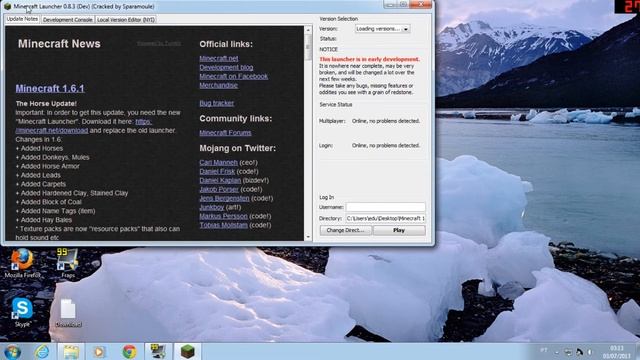Follow the Minecraft.net official link
This screenshot has height=360, width=640.
coord(219,58)
